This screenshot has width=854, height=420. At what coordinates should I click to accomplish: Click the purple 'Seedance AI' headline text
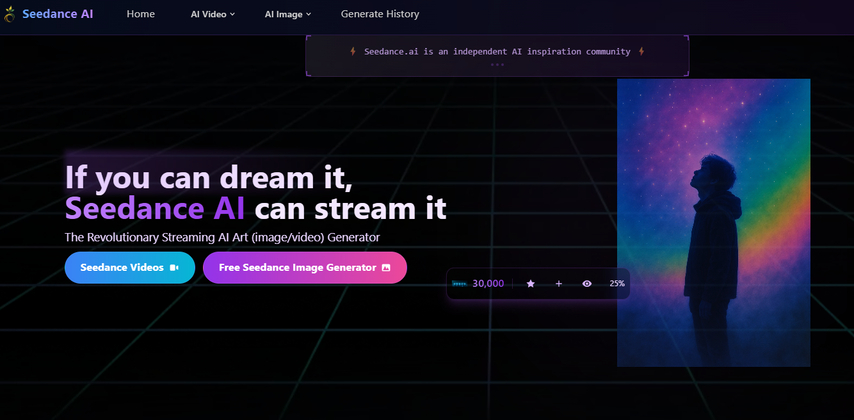click(x=155, y=209)
